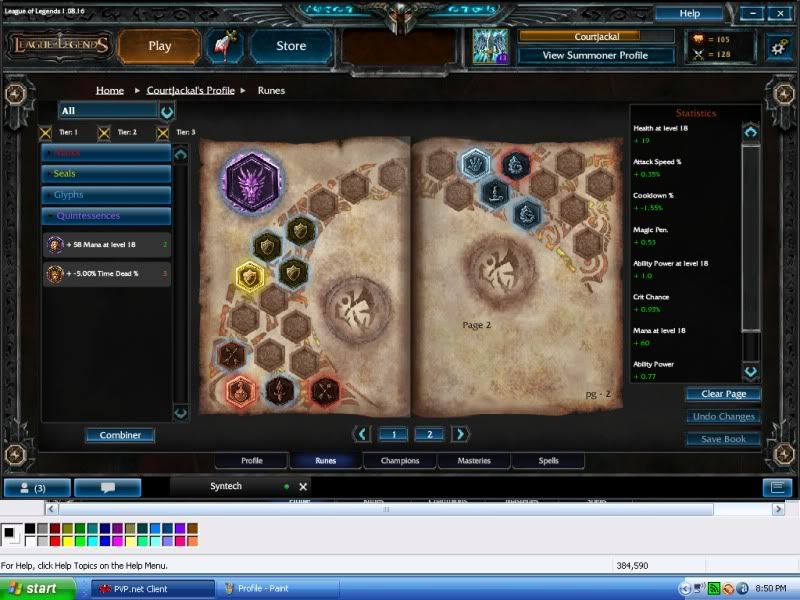This screenshot has width=800, height=600.
Task: Toggle the Tier 3 filter checkbox
Action: 162,132
